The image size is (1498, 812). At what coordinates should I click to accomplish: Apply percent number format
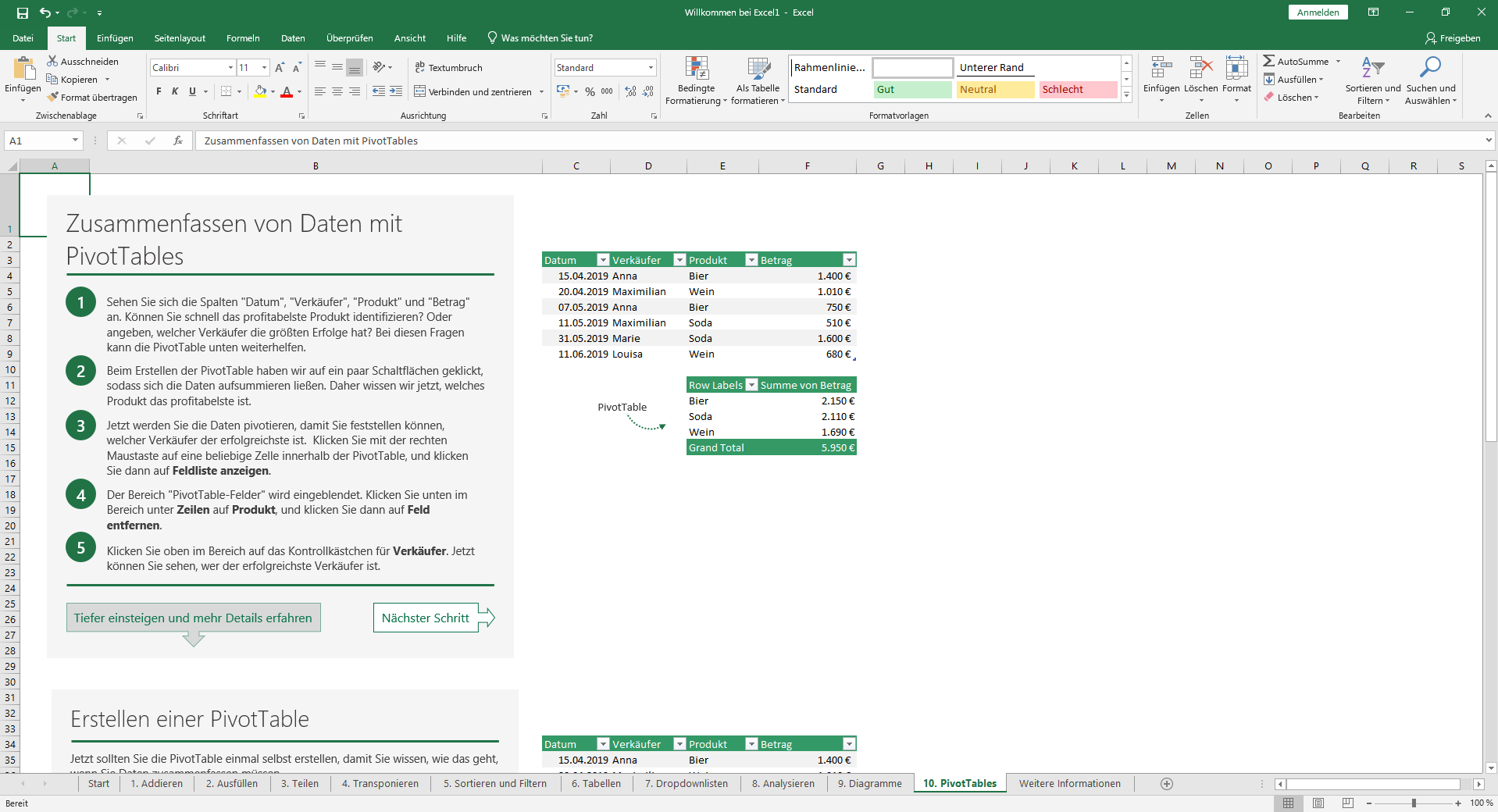click(590, 91)
